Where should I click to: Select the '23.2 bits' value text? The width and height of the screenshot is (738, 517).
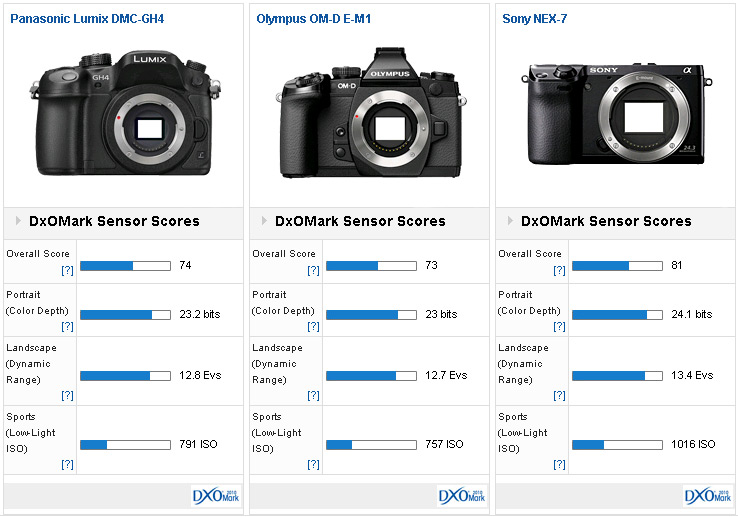tap(200, 314)
